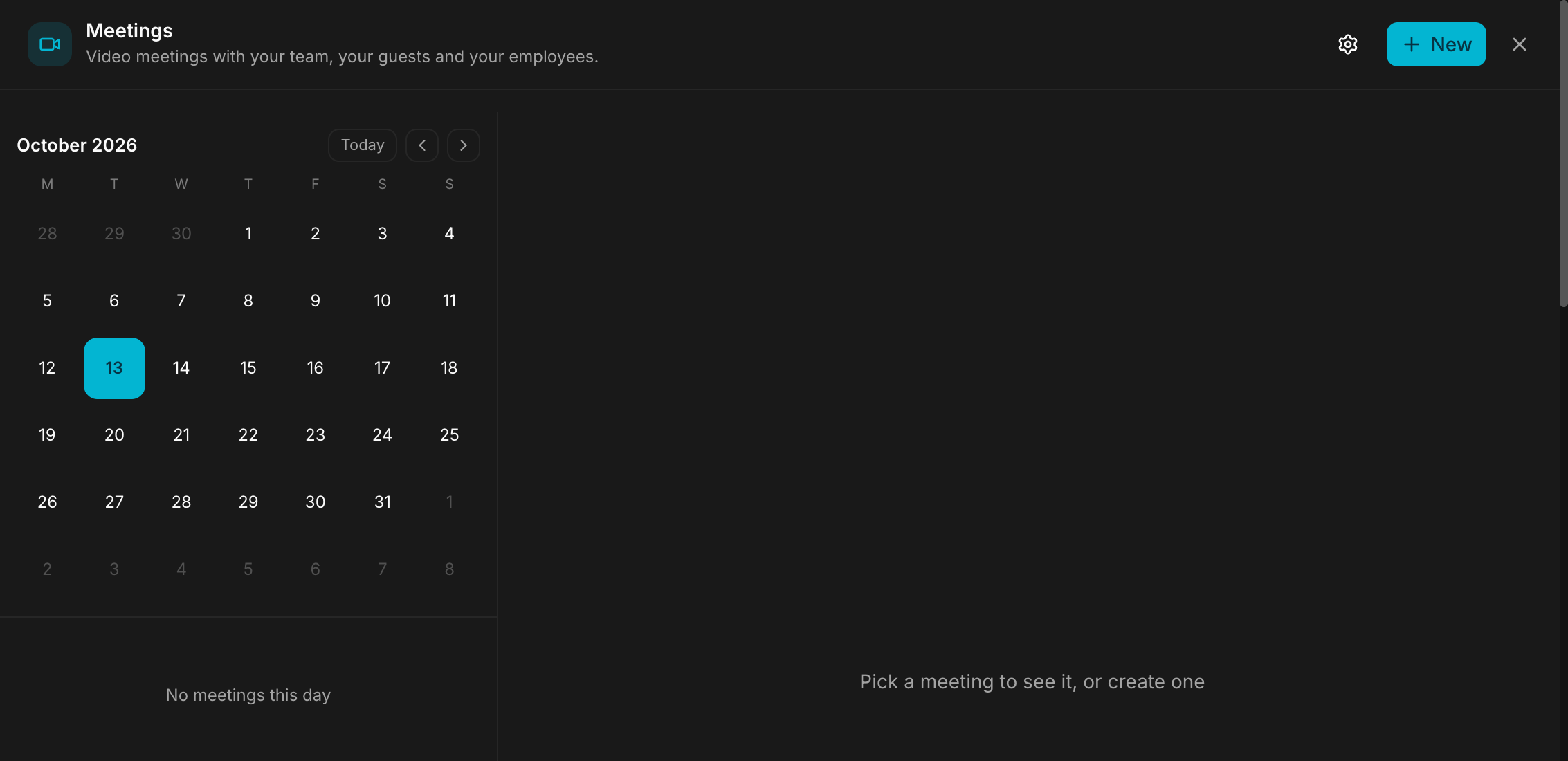The height and width of the screenshot is (761, 1568).
Task: Create a new meeting with New button
Action: 1436,44
